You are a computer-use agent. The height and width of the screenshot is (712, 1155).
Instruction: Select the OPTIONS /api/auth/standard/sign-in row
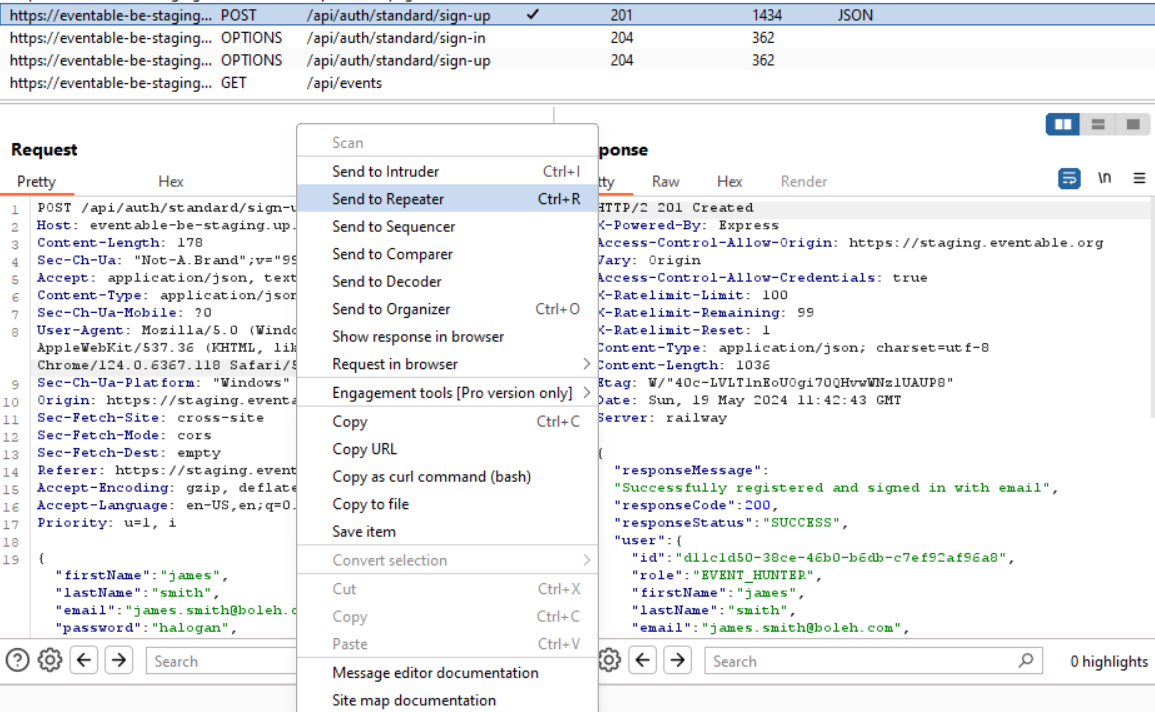578,38
